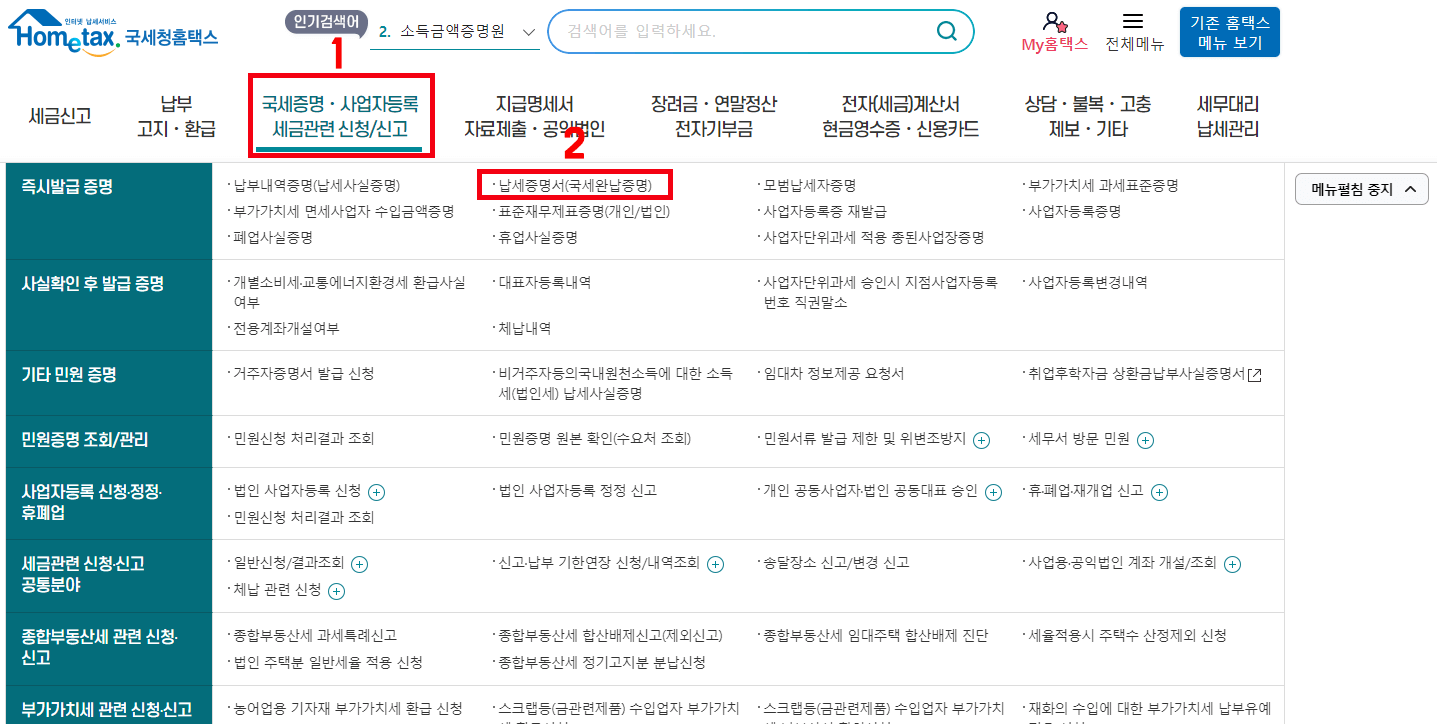
Task: Select 사실확인 후 발급 증명 category header
Action: 92,283
